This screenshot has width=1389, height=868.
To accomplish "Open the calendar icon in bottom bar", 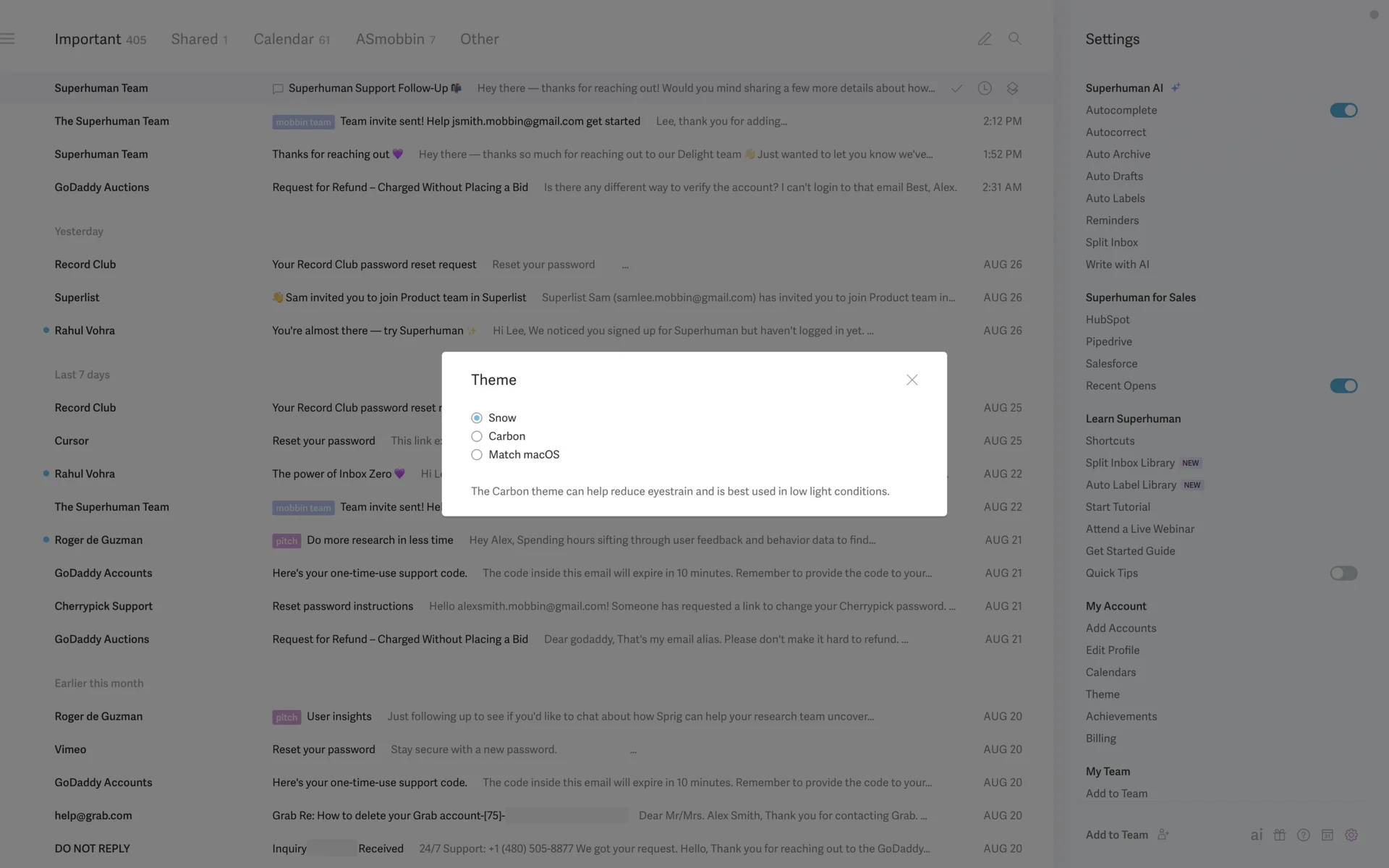I will click(x=1328, y=835).
